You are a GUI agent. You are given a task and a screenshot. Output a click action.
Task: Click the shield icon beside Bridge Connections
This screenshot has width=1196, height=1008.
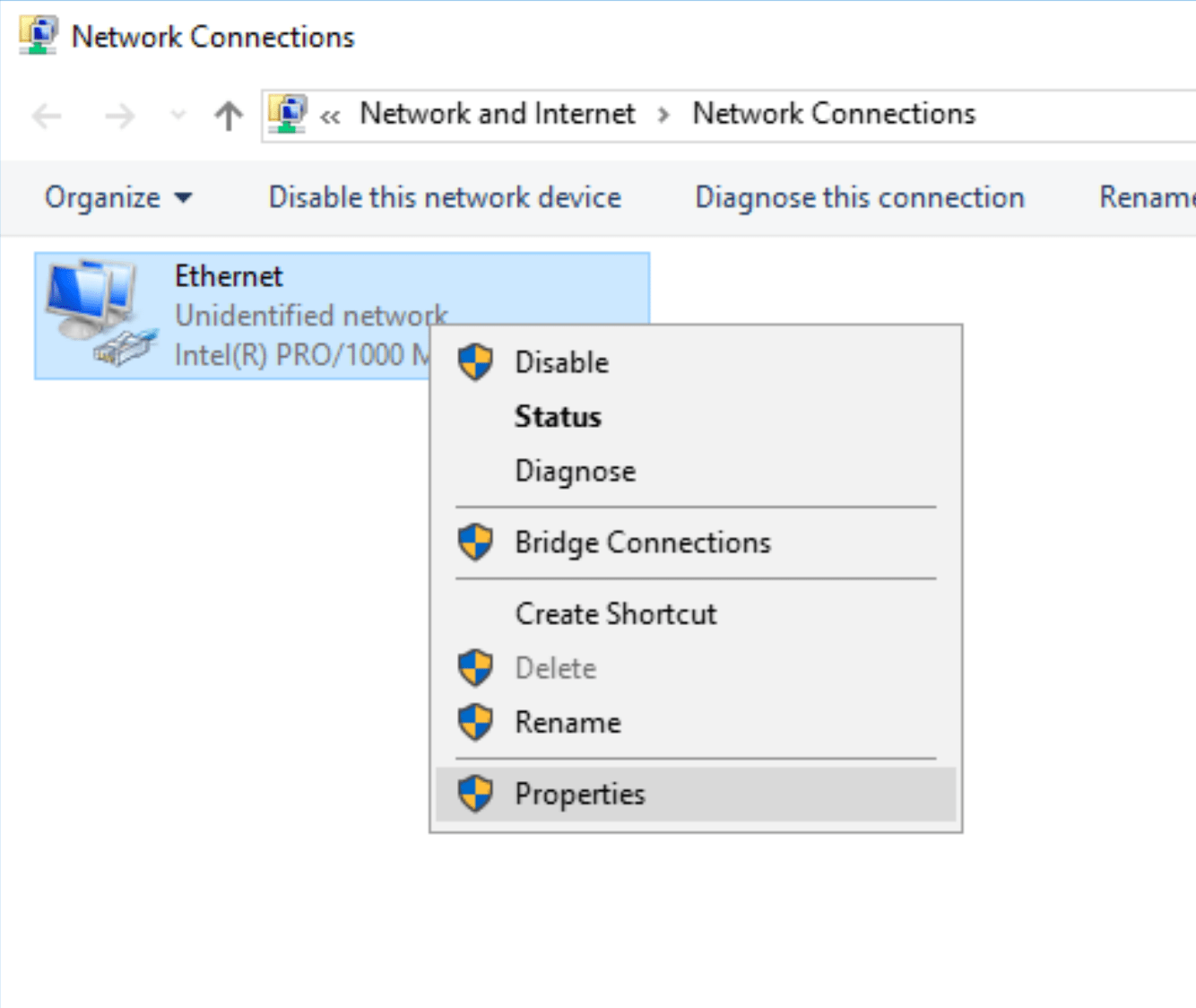(x=475, y=543)
